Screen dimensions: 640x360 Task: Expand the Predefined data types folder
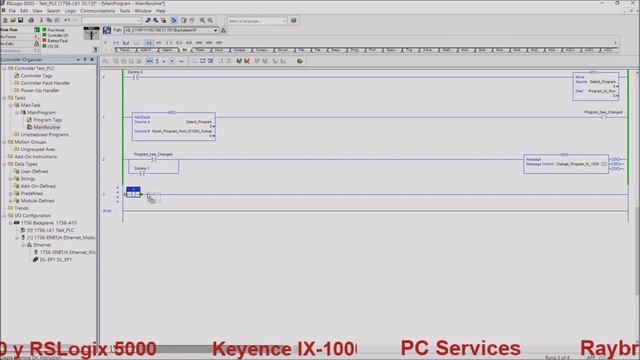click(x=11, y=193)
